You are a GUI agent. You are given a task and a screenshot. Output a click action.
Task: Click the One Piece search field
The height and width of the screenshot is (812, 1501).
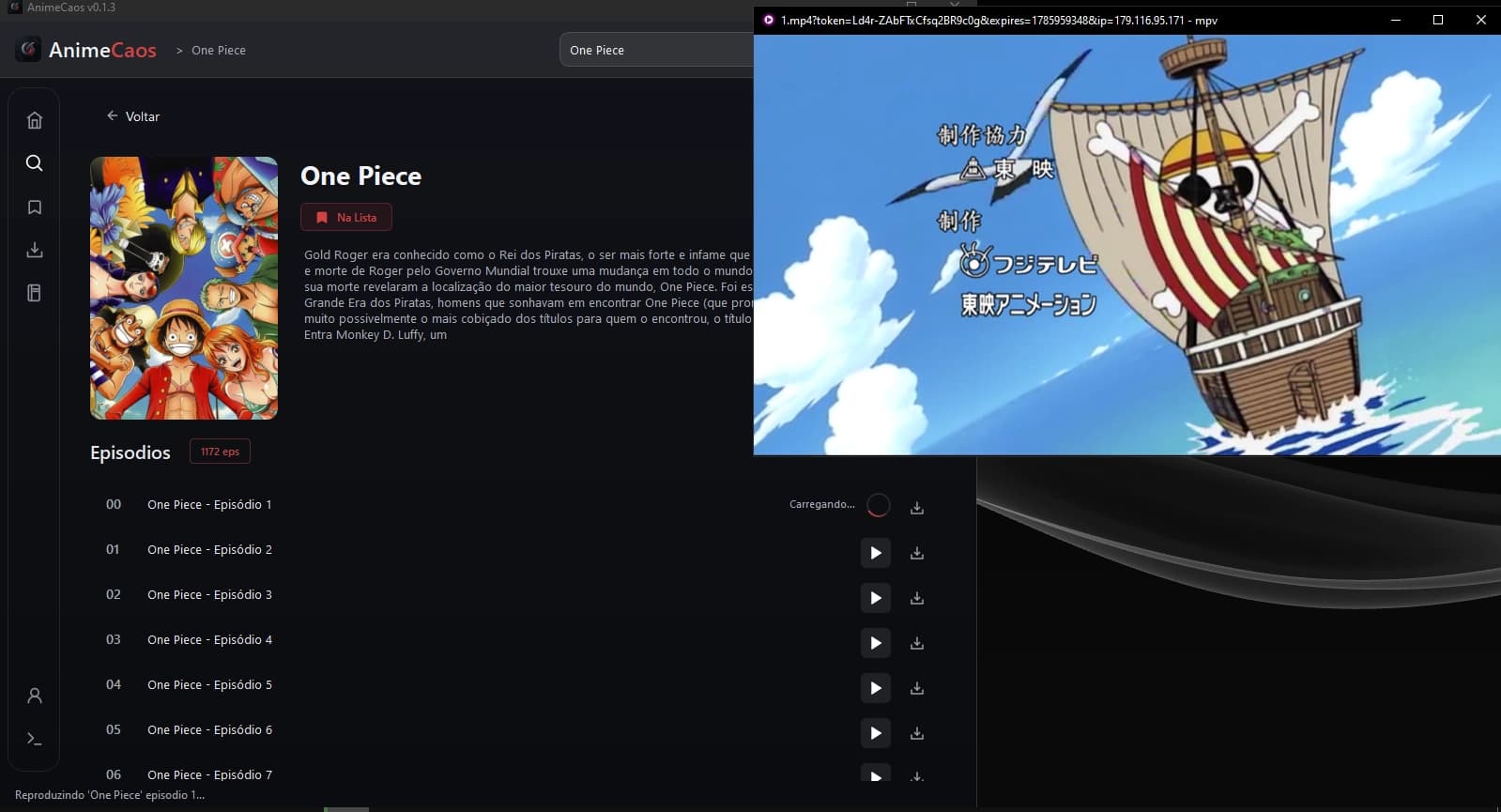pos(656,50)
